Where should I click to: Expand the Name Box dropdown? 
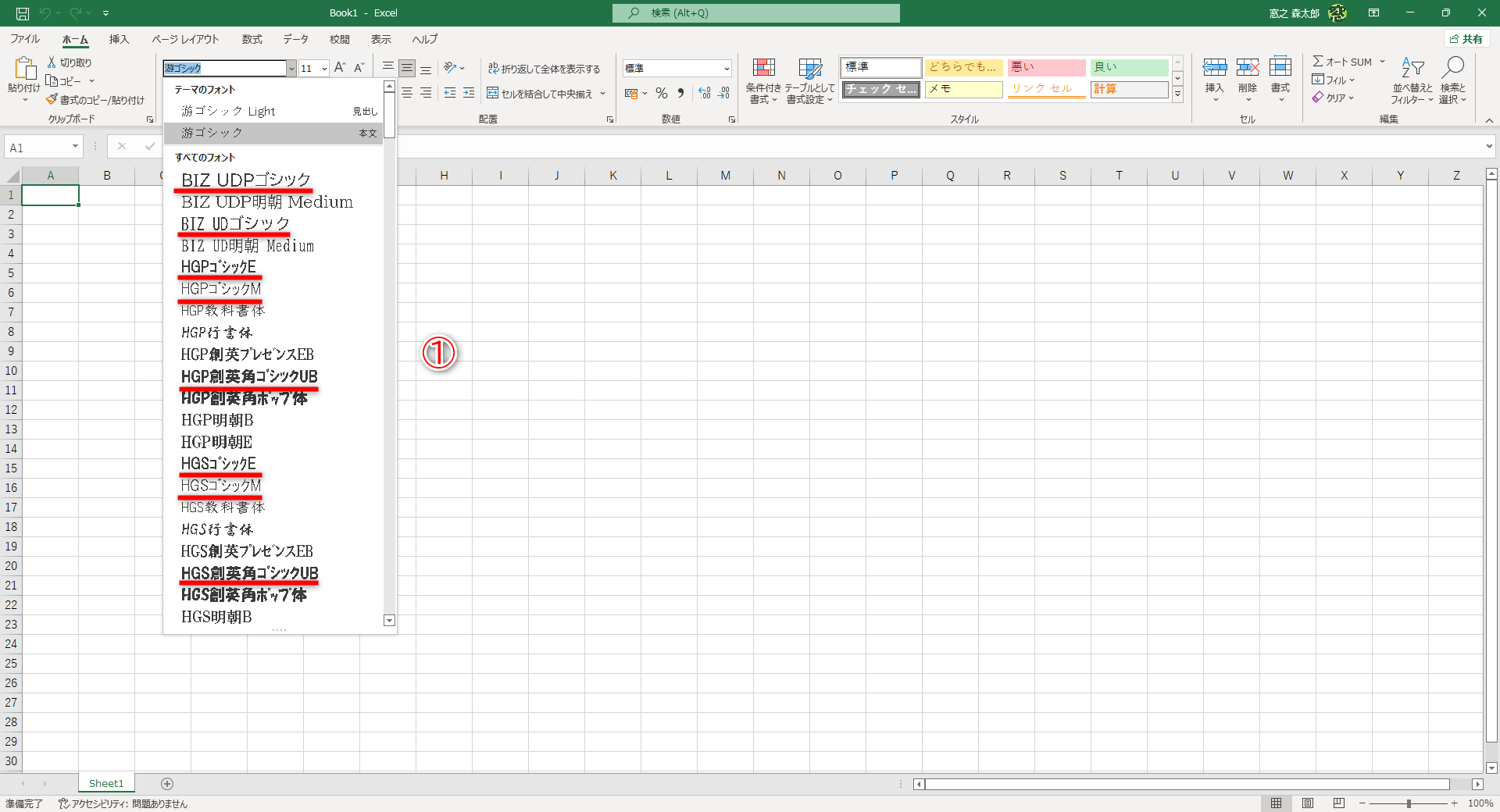pos(75,147)
